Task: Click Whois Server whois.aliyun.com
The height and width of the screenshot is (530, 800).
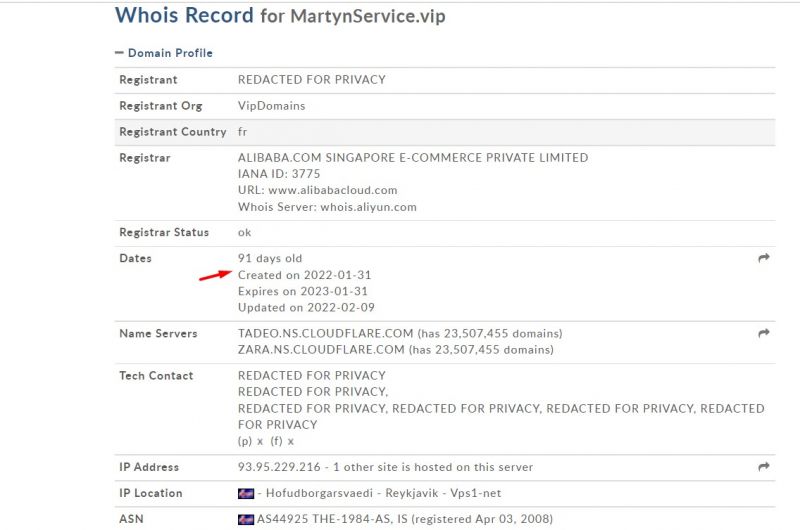Action: (x=327, y=207)
